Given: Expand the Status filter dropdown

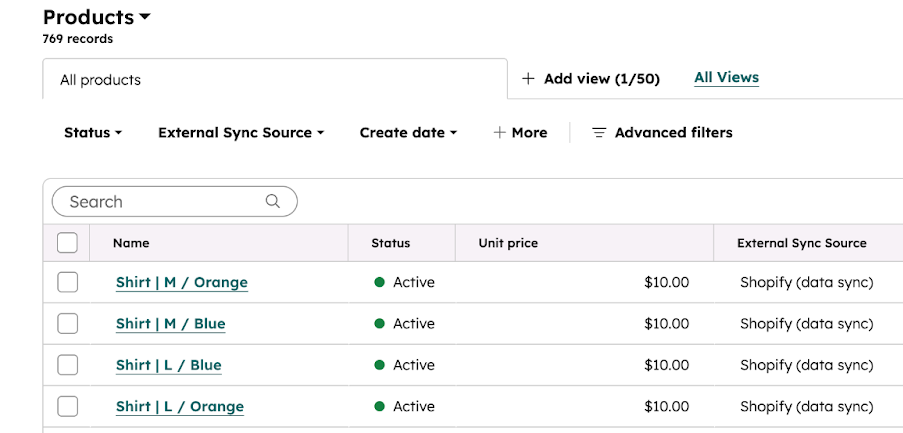Looking at the screenshot, I should [x=93, y=133].
